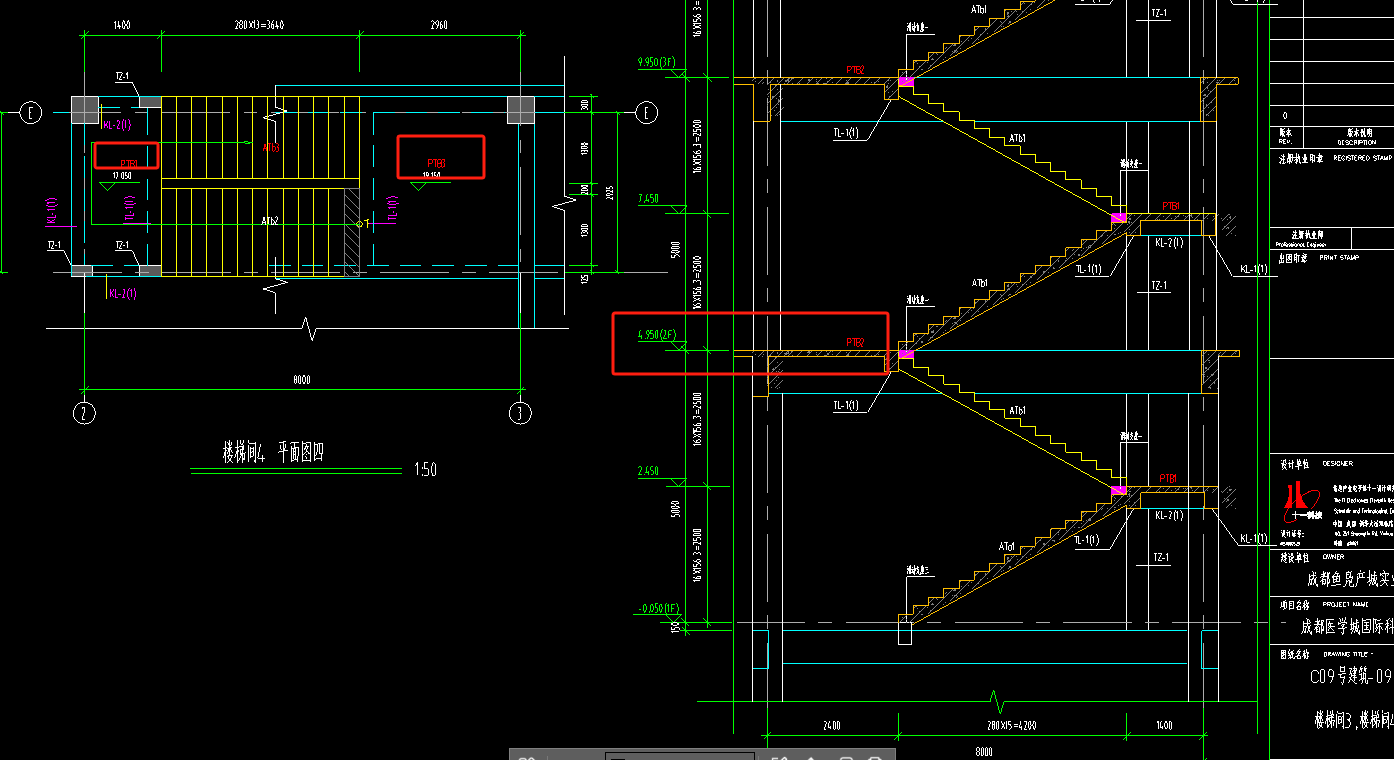Click the PROJECT NAME label
The height and width of the screenshot is (760, 1394).
coord(1346,604)
